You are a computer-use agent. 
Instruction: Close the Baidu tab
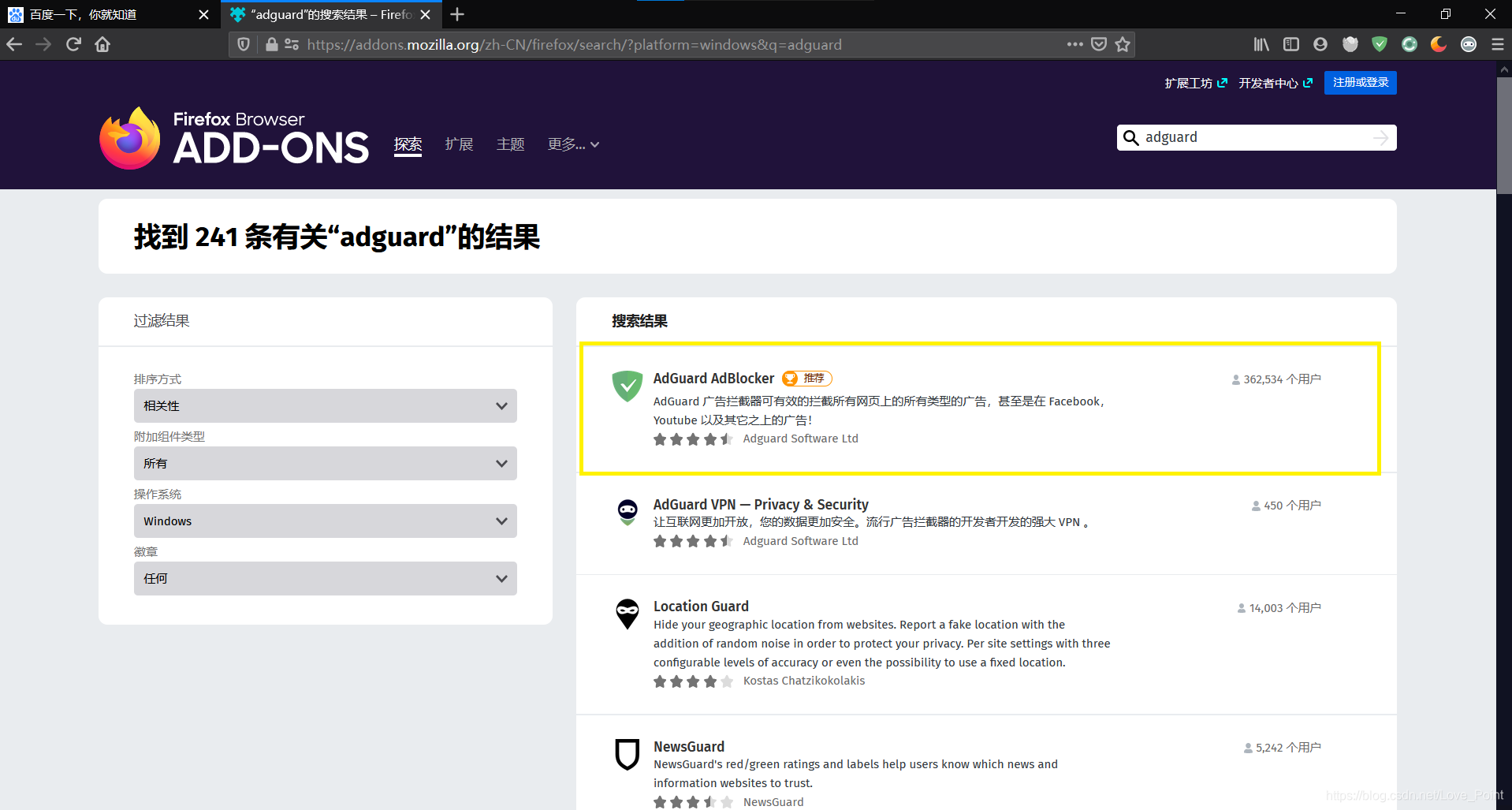pos(203,14)
